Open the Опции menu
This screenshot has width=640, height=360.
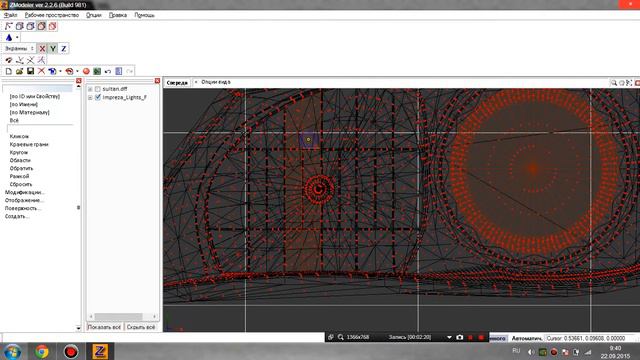point(93,15)
